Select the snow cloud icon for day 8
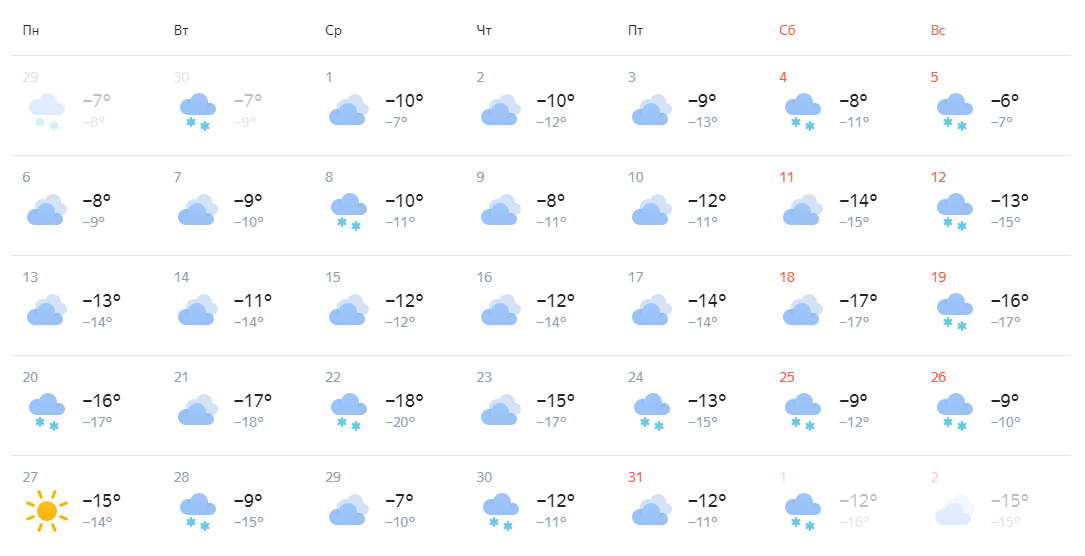The image size is (1085, 556). pos(349,212)
